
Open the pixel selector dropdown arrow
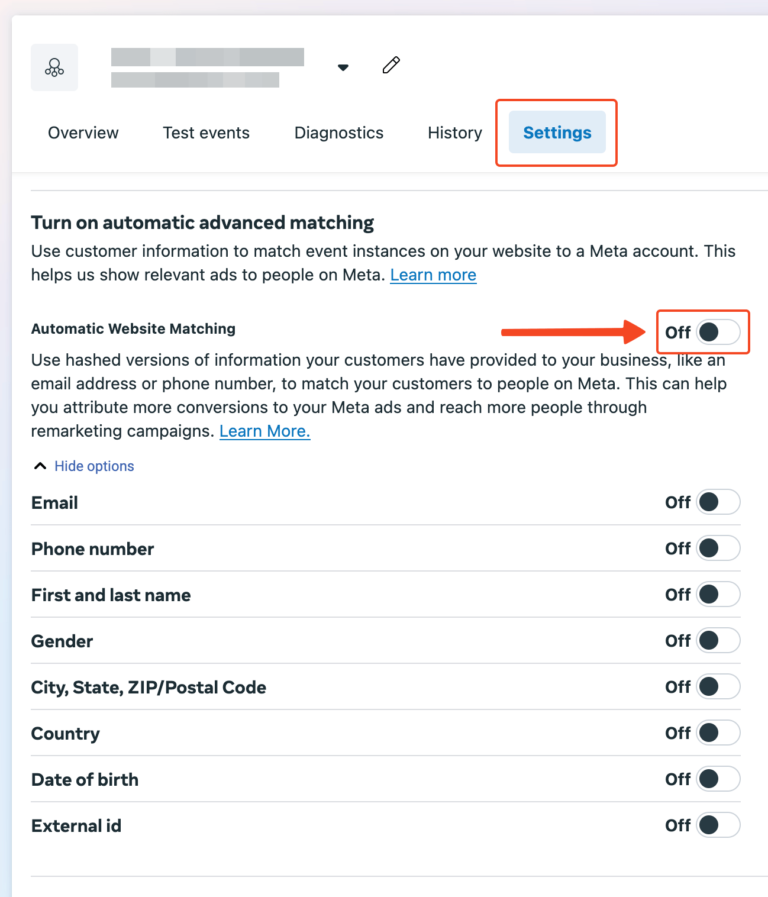point(343,66)
